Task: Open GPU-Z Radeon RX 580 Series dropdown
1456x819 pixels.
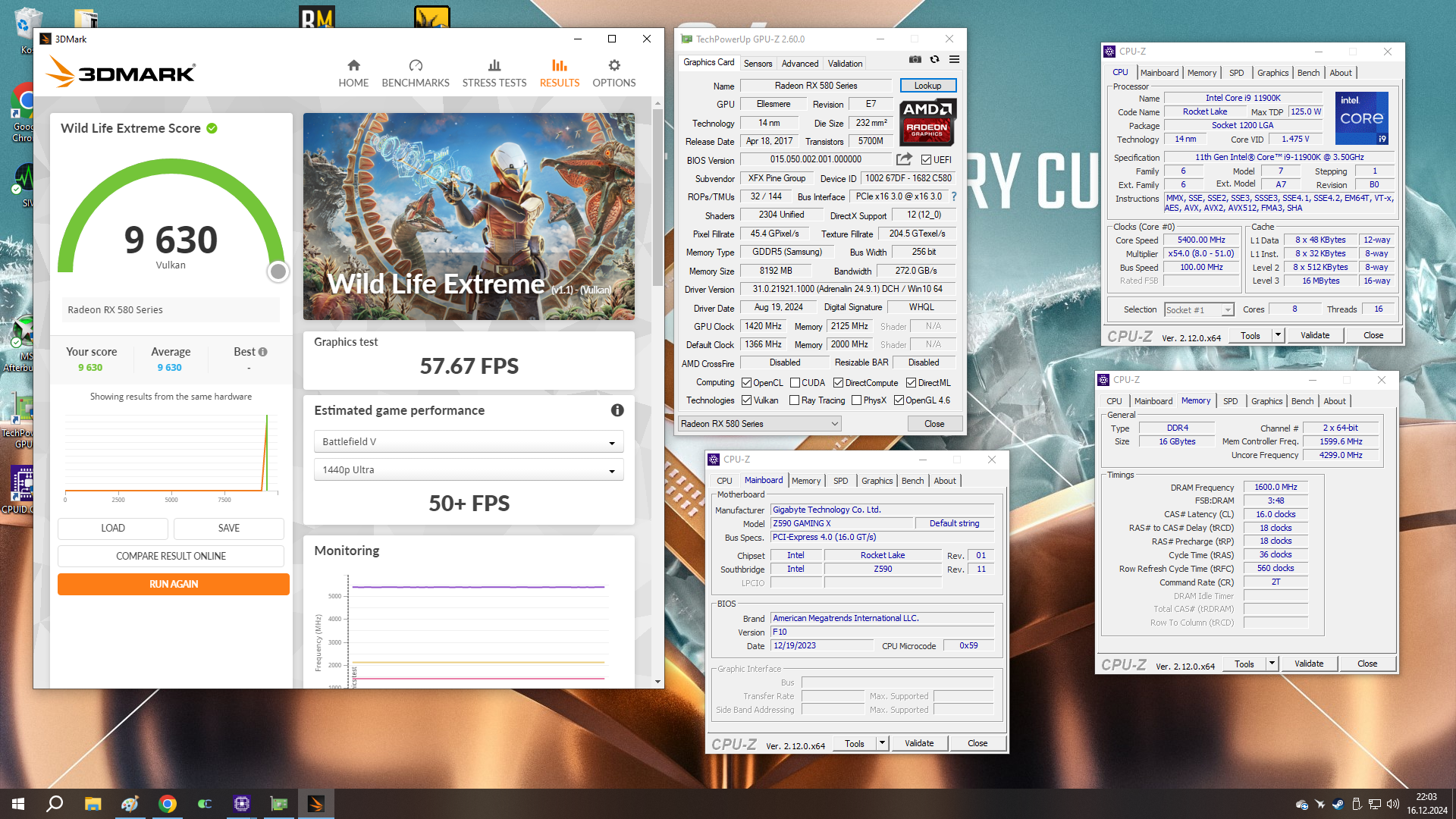Action: pyautogui.click(x=759, y=424)
